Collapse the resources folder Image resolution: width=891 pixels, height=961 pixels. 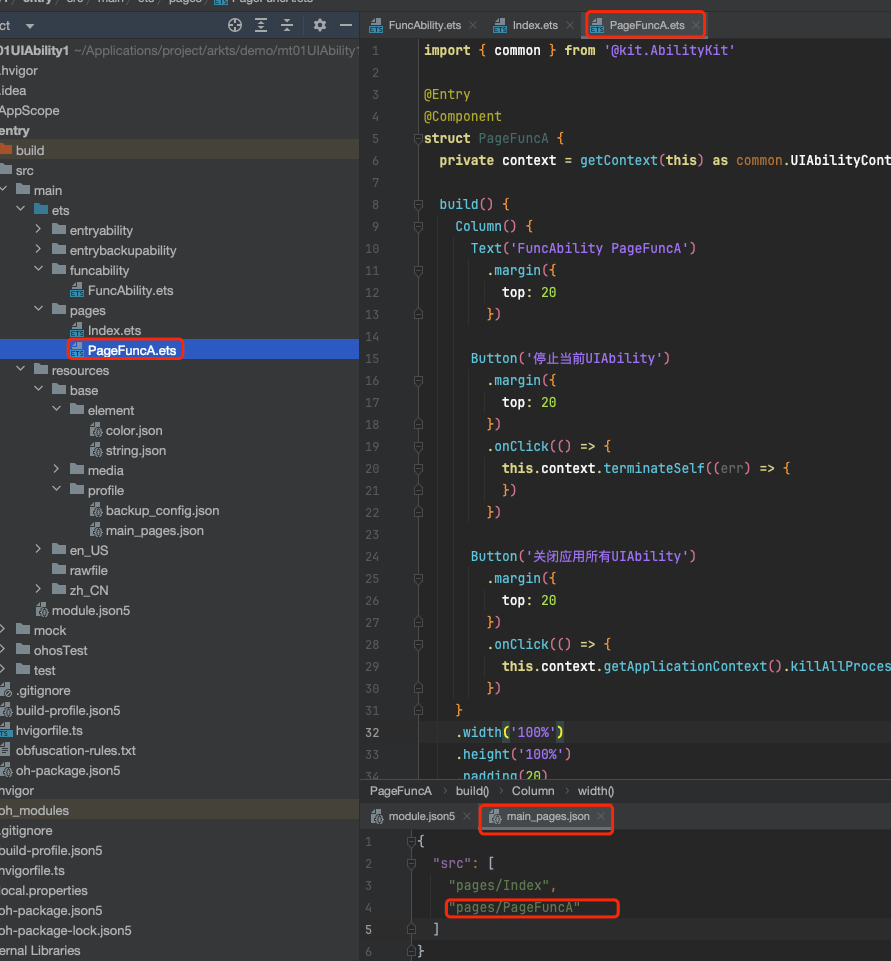click(x=21, y=370)
